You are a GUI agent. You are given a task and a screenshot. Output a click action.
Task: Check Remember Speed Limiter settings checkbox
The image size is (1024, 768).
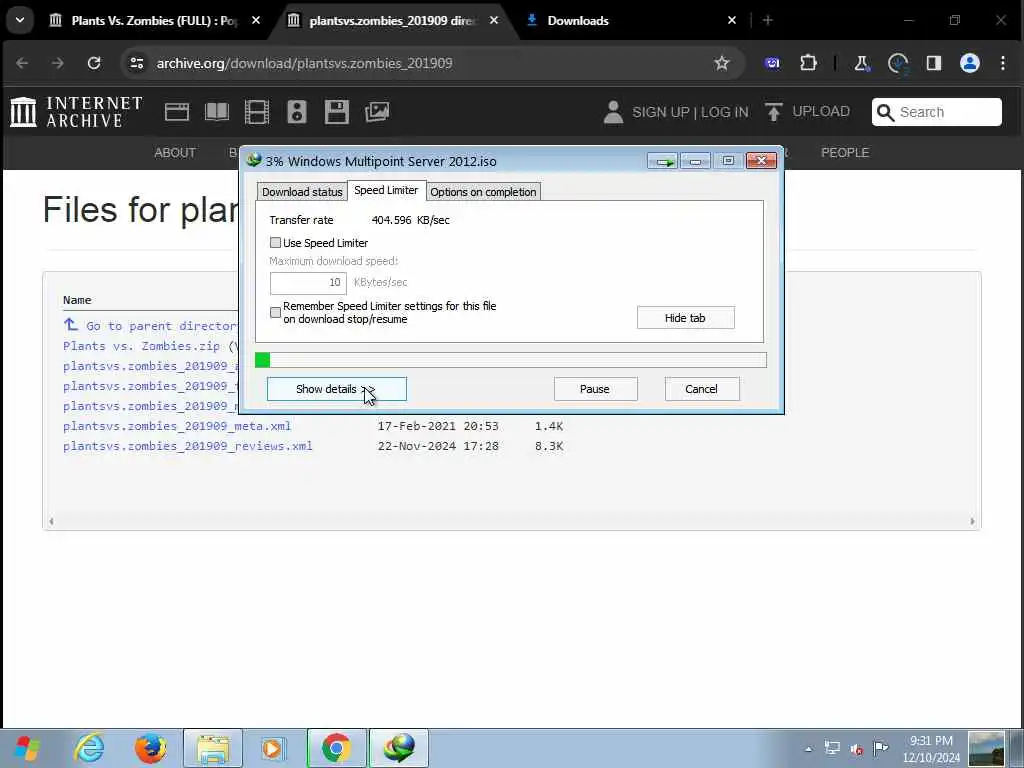tap(276, 313)
